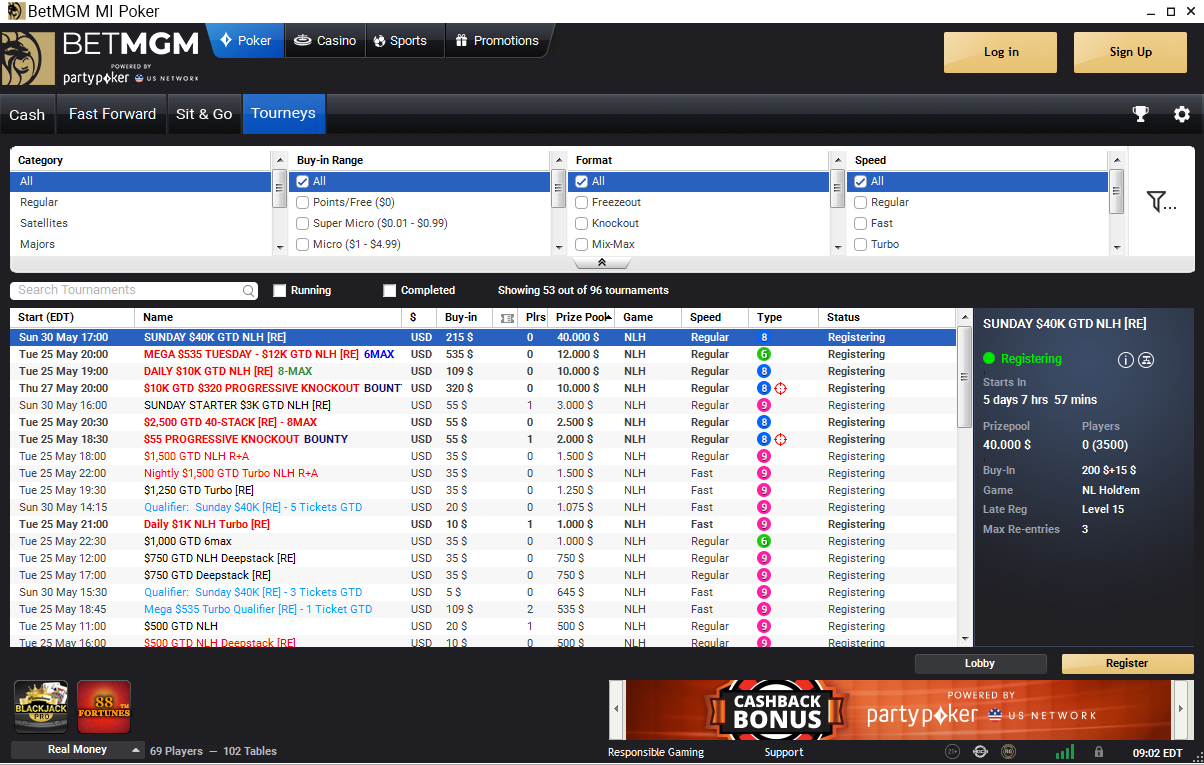Click 9-max badge on SUNDAY STARTER $3K row

[x=764, y=405]
